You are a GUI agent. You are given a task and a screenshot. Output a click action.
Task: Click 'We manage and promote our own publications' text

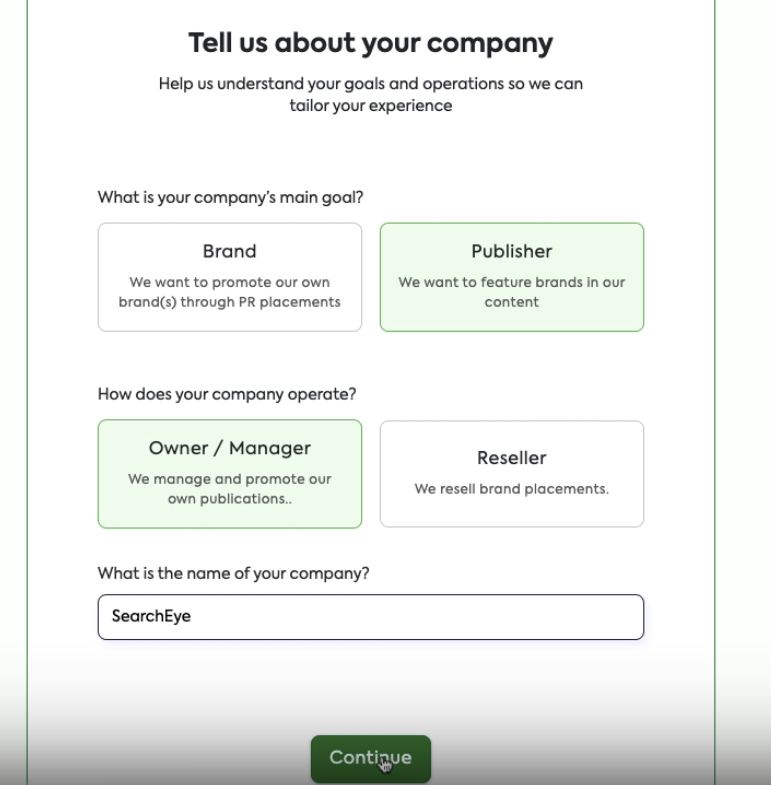(229, 489)
